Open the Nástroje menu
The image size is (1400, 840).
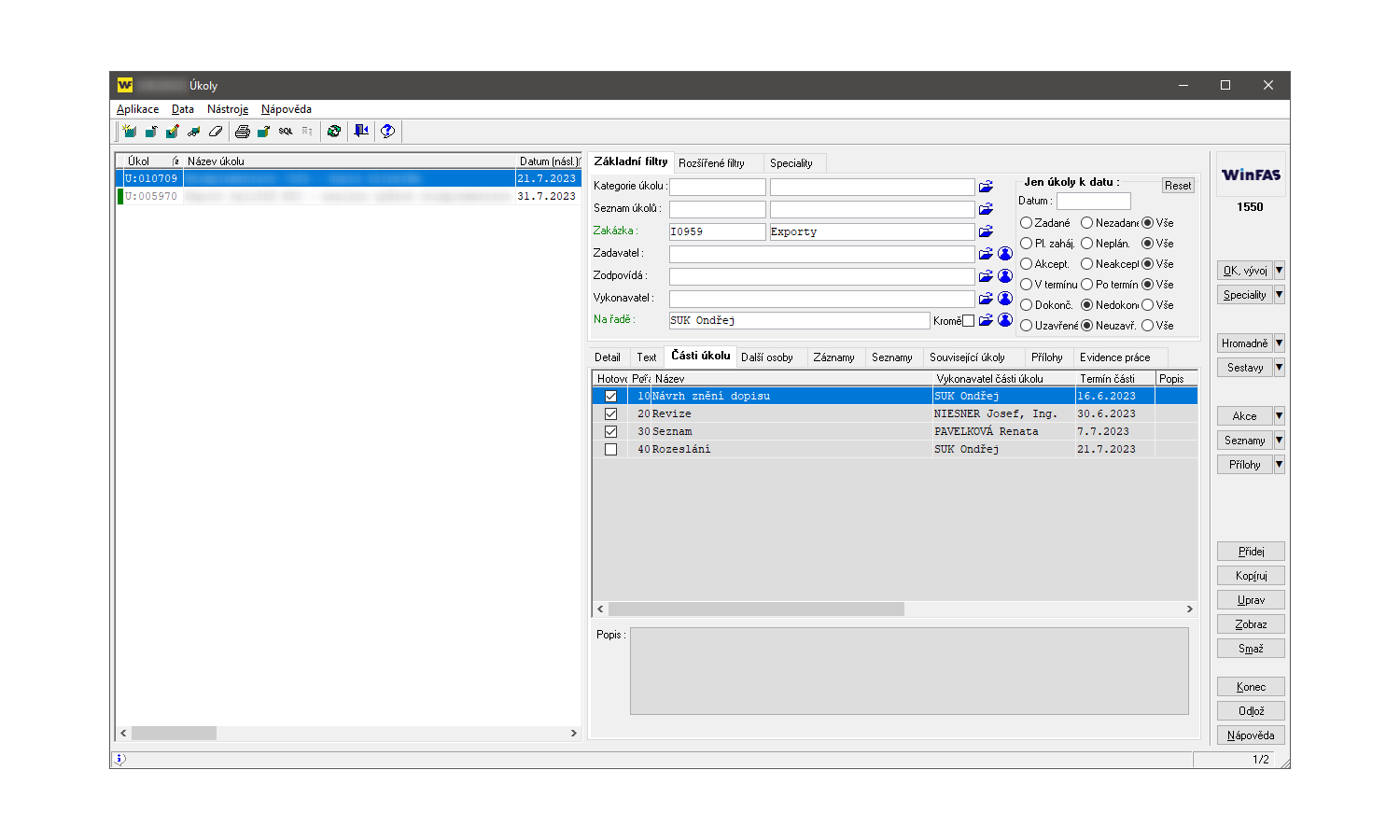228,109
